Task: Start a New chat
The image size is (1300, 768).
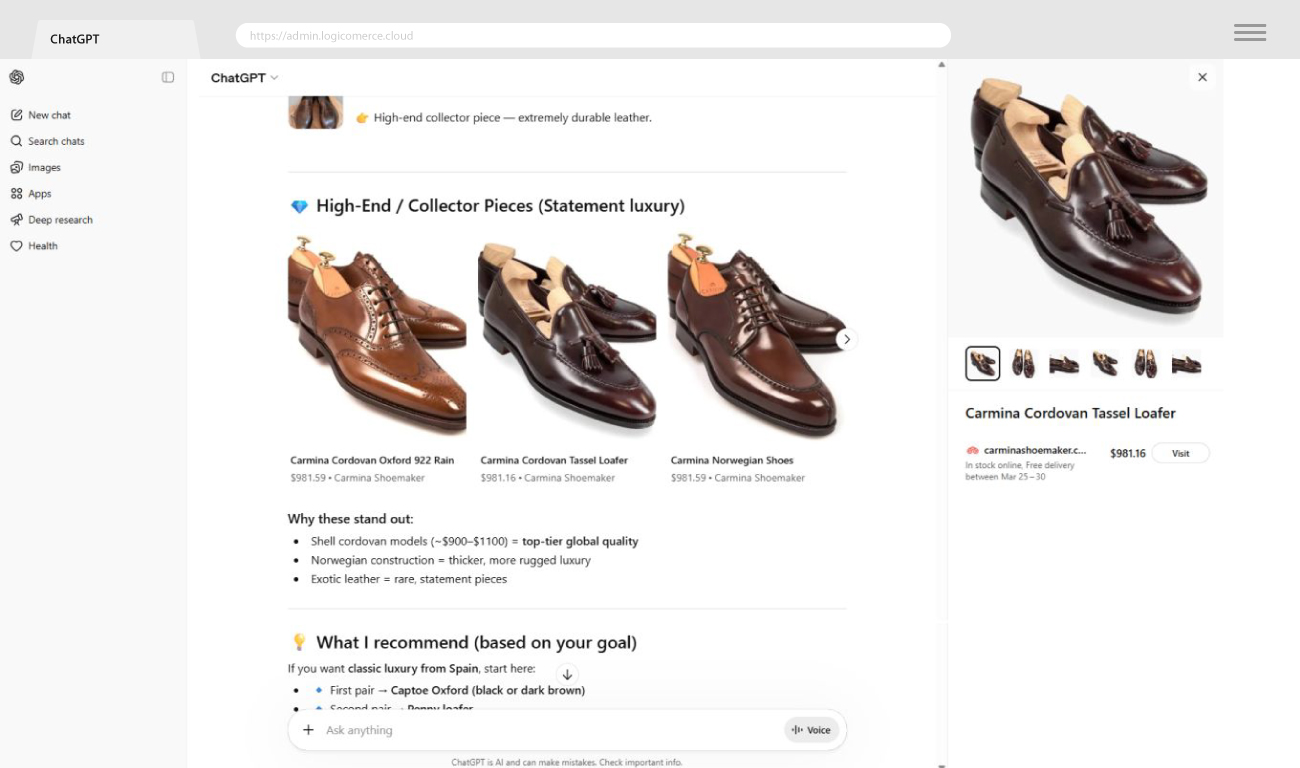Action: [50, 115]
